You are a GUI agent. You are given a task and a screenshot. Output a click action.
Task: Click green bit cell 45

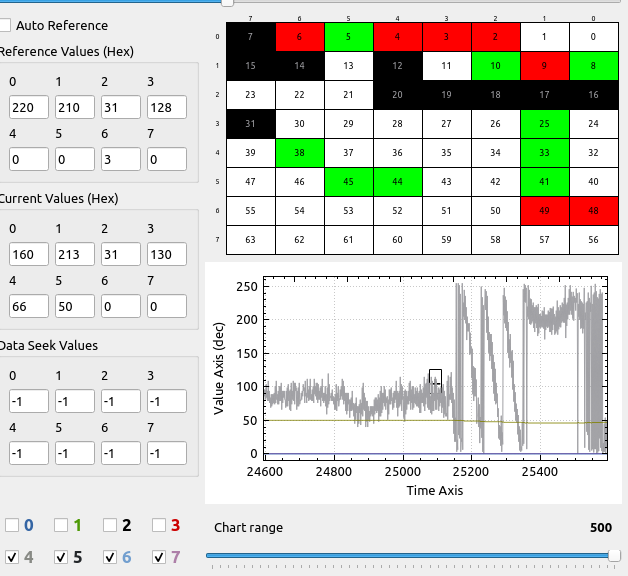(x=348, y=181)
